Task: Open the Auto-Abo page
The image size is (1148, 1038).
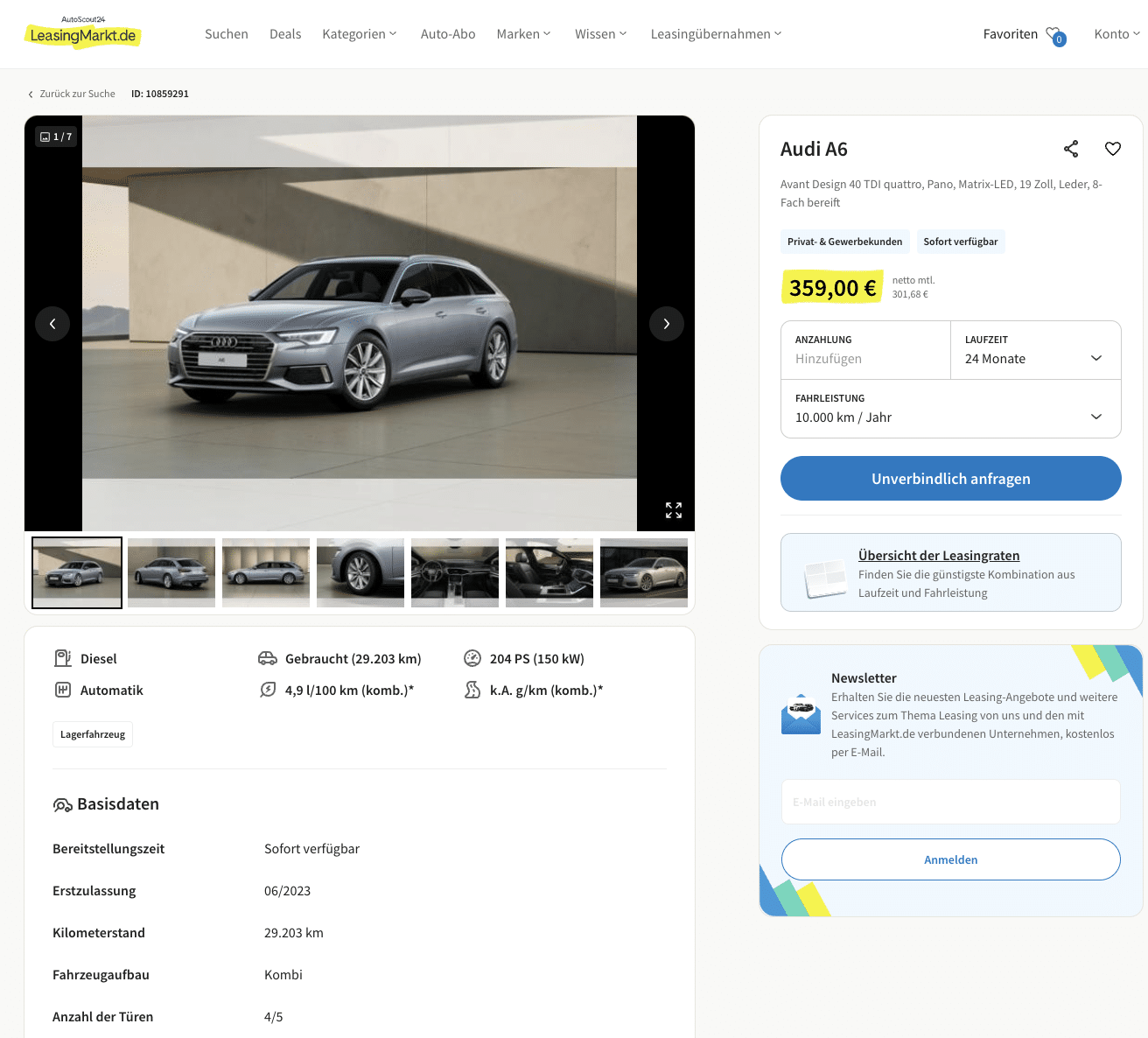Action: pyautogui.click(x=448, y=34)
